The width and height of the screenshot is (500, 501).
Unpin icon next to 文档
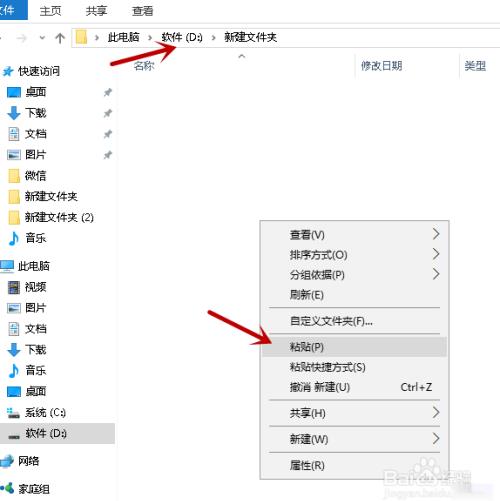click(107, 134)
